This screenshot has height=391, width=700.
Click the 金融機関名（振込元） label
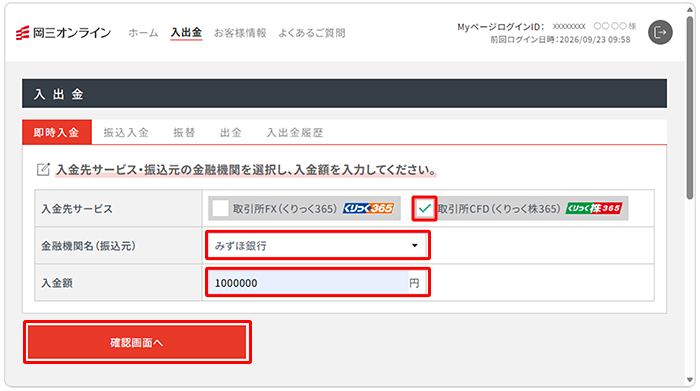pyautogui.click(x=88, y=246)
